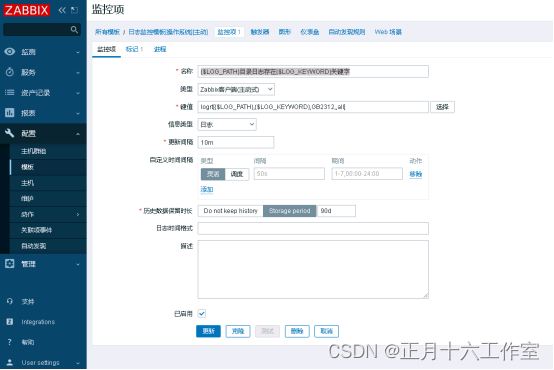
Task: Expand the 资产记录 menu chevron
Action: tap(78, 93)
